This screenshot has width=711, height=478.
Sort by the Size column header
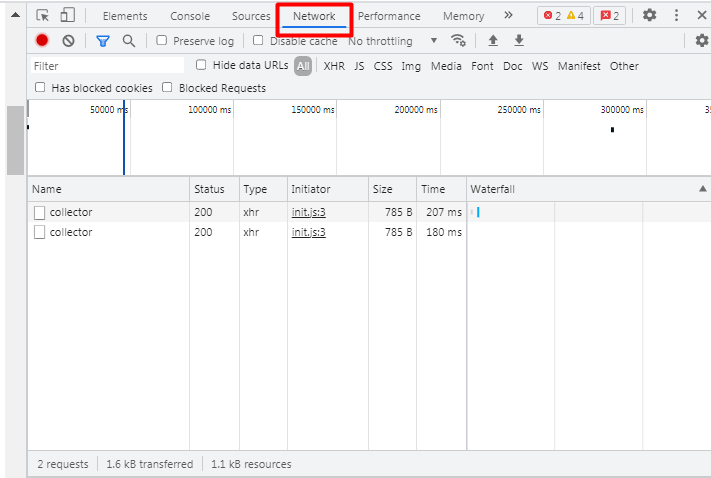(x=393, y=189)
